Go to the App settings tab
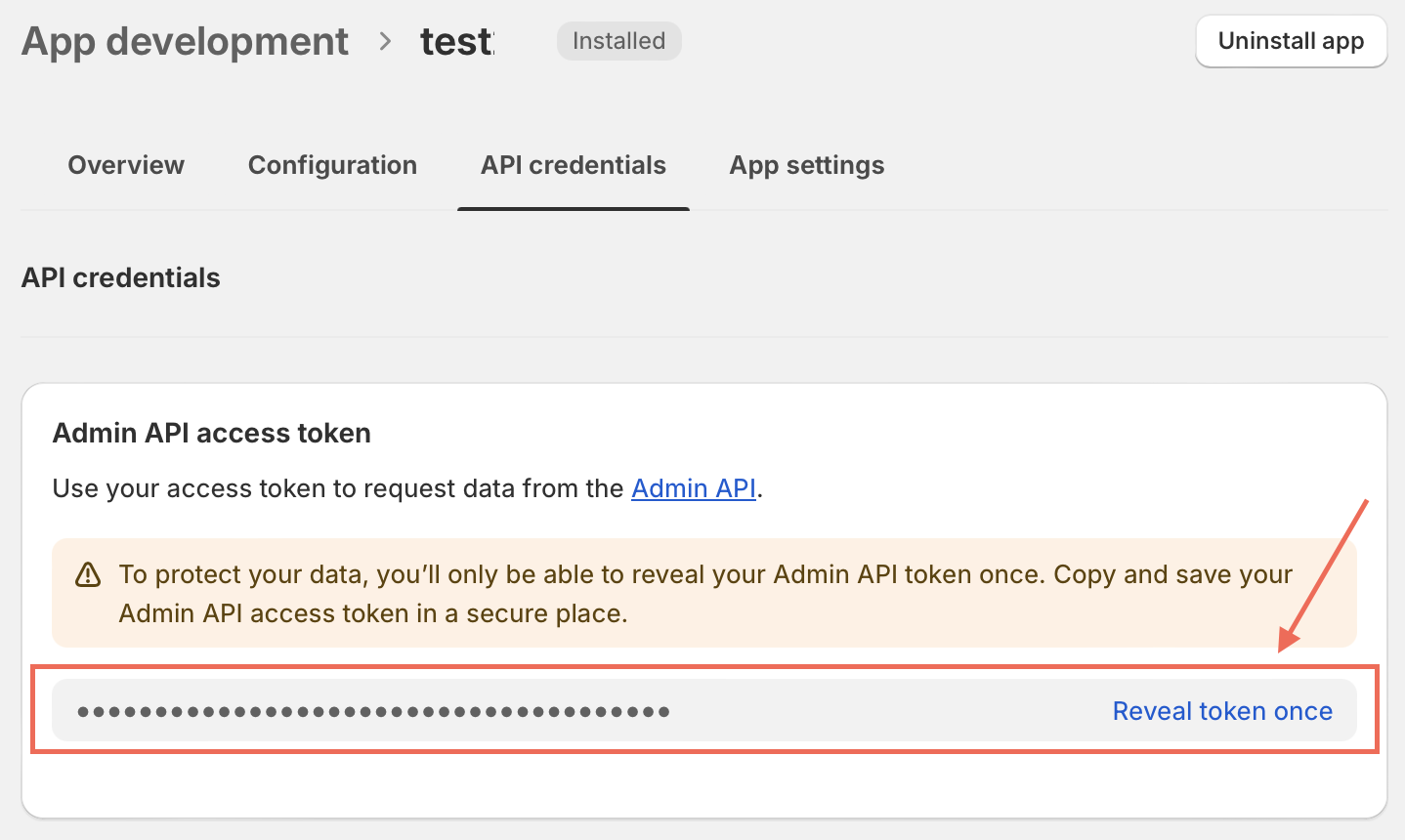 tap(806, 165)
